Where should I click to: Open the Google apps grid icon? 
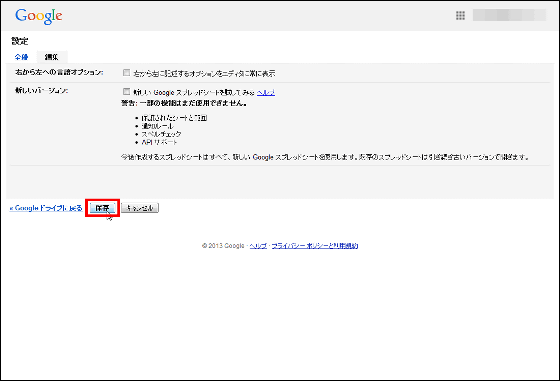tap(460, 15)
